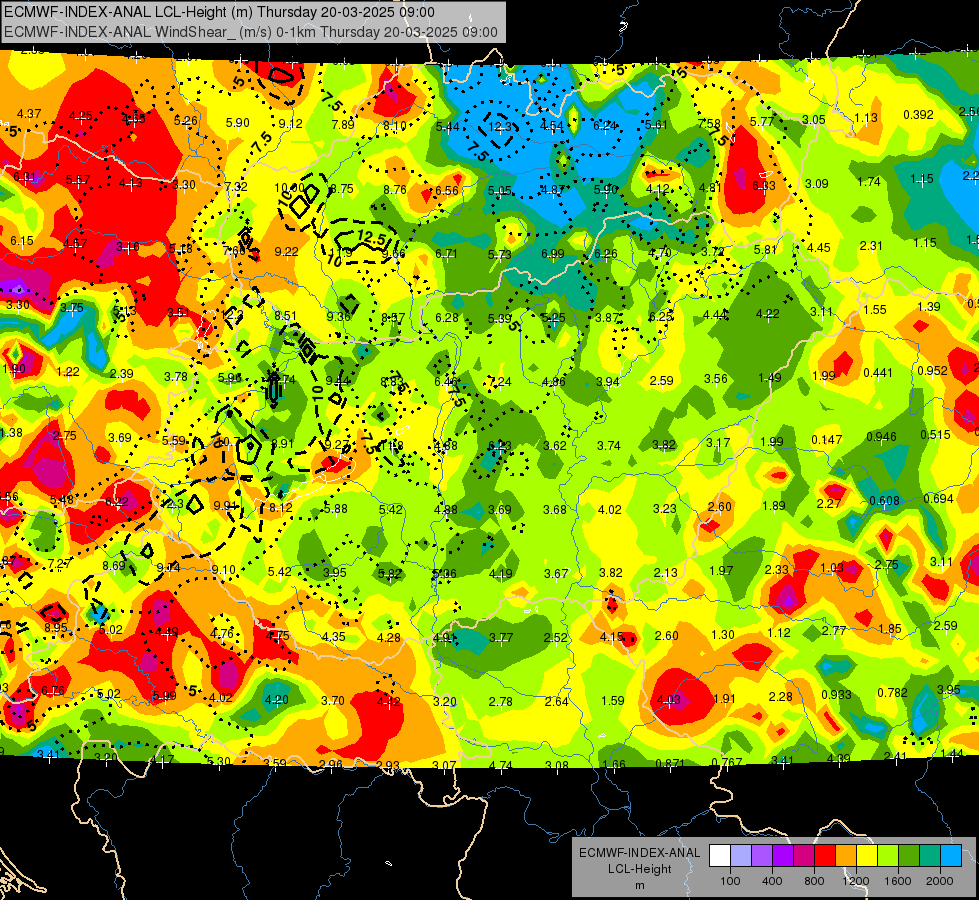979x900 pixels.
Task: Select the sky blue legend swatch
Action: [950, 856]
